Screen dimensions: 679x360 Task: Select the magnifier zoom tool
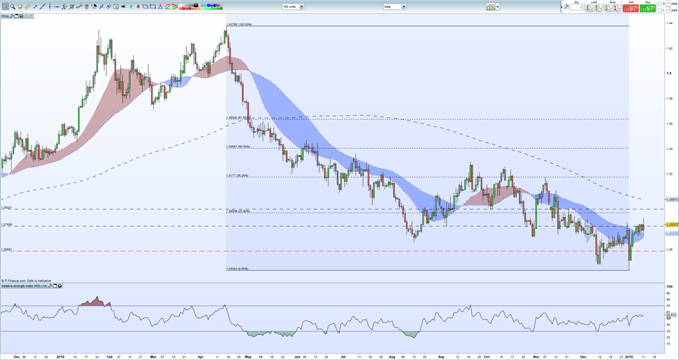(x=13, y=6)
